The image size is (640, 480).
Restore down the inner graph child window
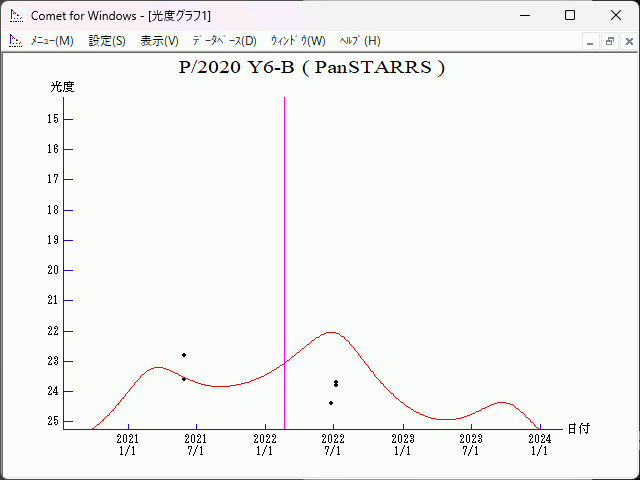pyautogui.click(x=609, y=41)
